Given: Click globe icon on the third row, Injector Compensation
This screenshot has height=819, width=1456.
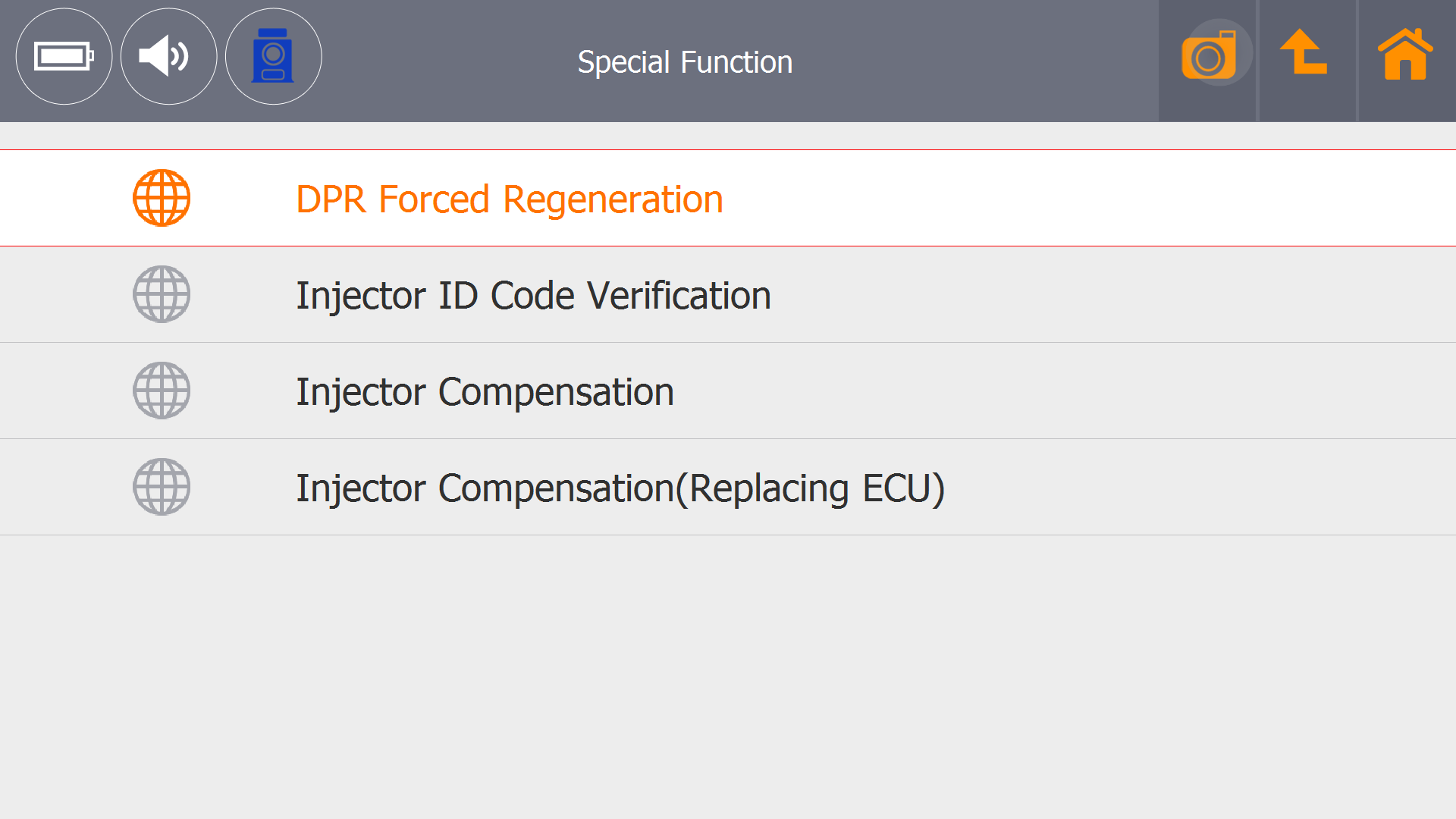Looking at the screenshot, I should click(162, 391).
